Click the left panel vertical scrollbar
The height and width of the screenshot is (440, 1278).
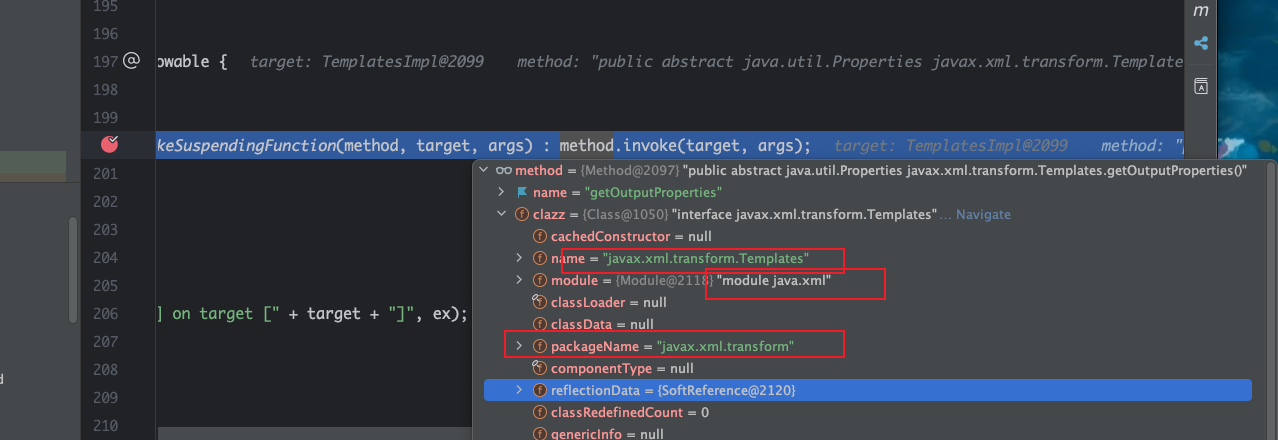[x=72, y=270]
